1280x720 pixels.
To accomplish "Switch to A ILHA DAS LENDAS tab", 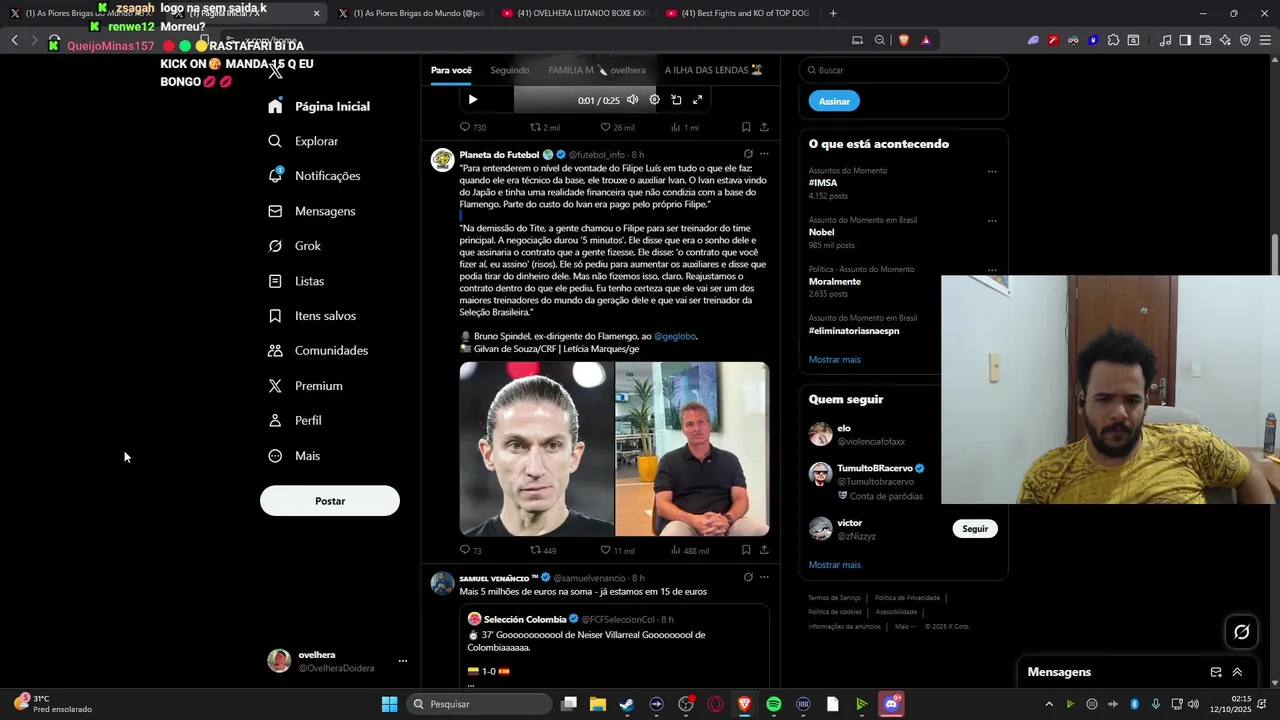I will click(x=714, y=70).
